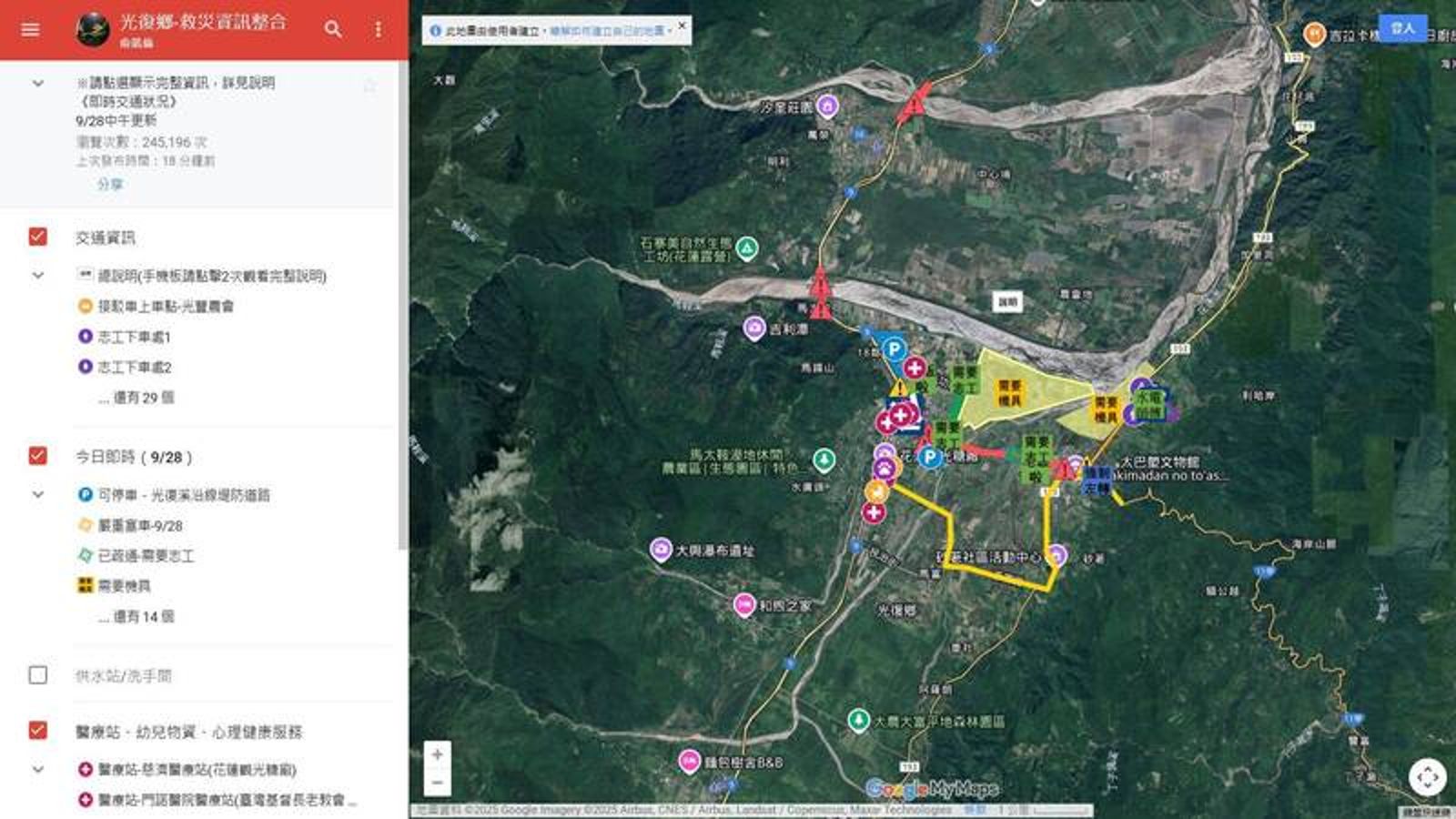Click the 吉利潭 purple marker on the map
Viewport: 1456px width, 819px height.
pos(754,329)
